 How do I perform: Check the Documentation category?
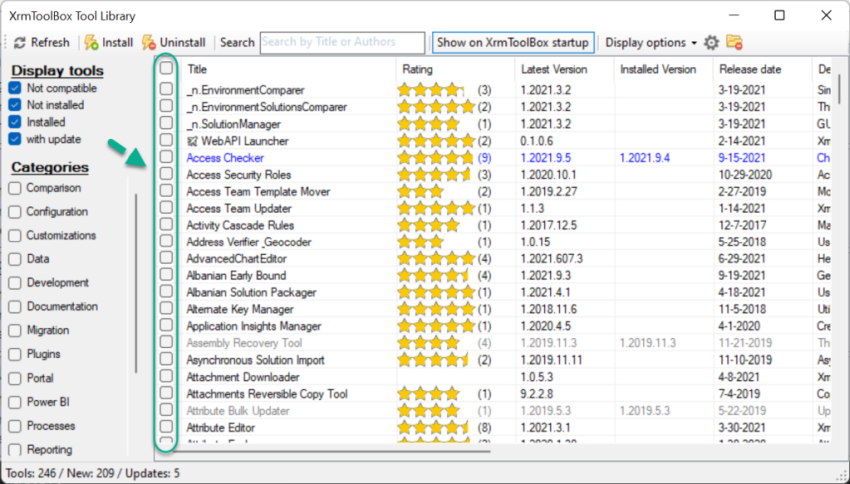[x=15, y=307]
